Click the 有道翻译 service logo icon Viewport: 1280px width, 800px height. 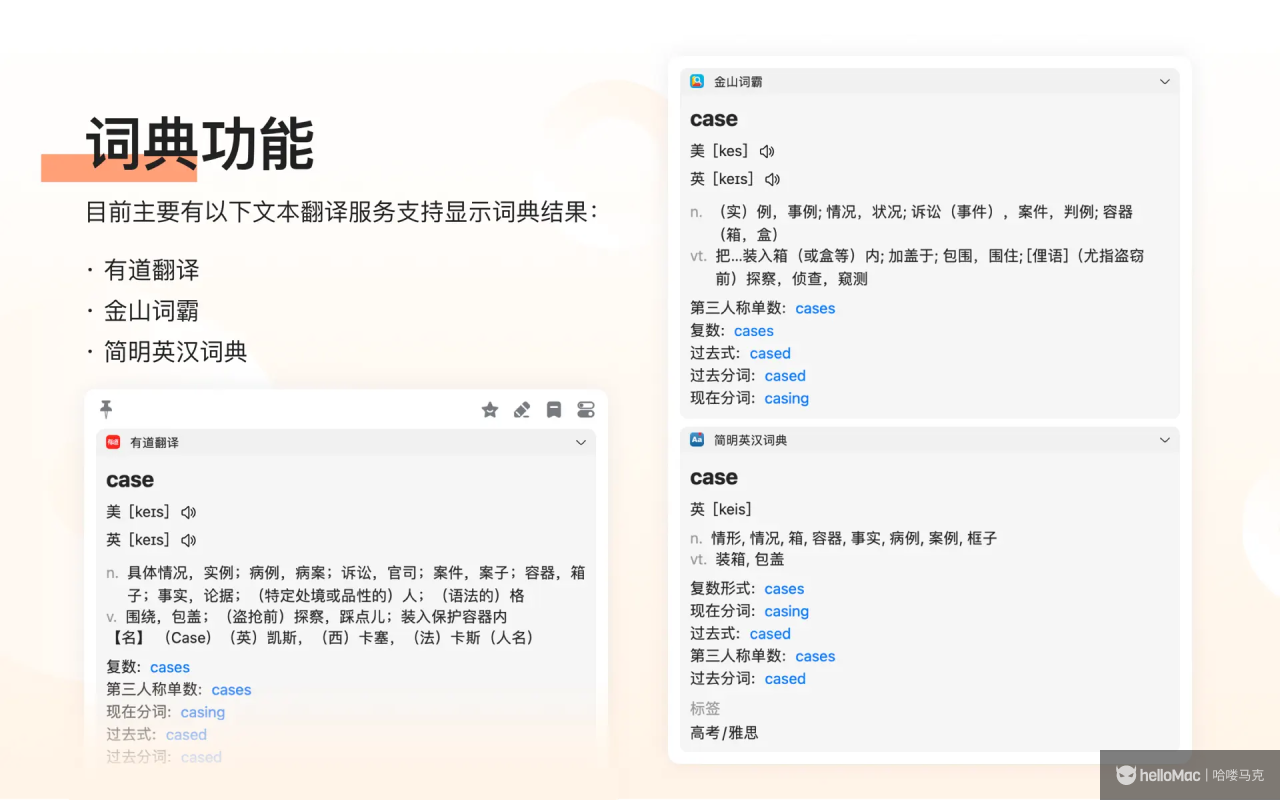[114, 442]
